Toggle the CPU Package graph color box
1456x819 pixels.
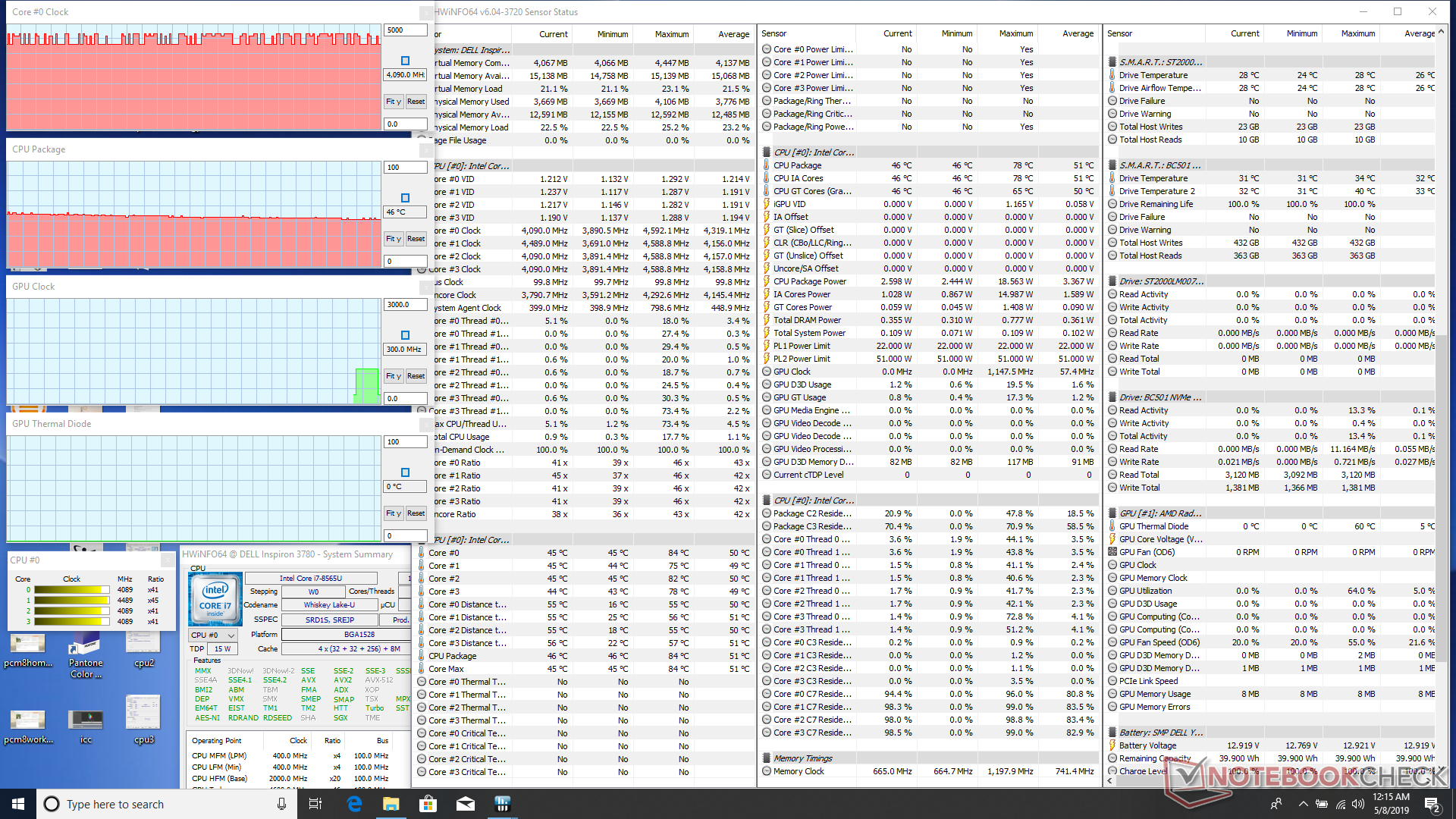405,198
